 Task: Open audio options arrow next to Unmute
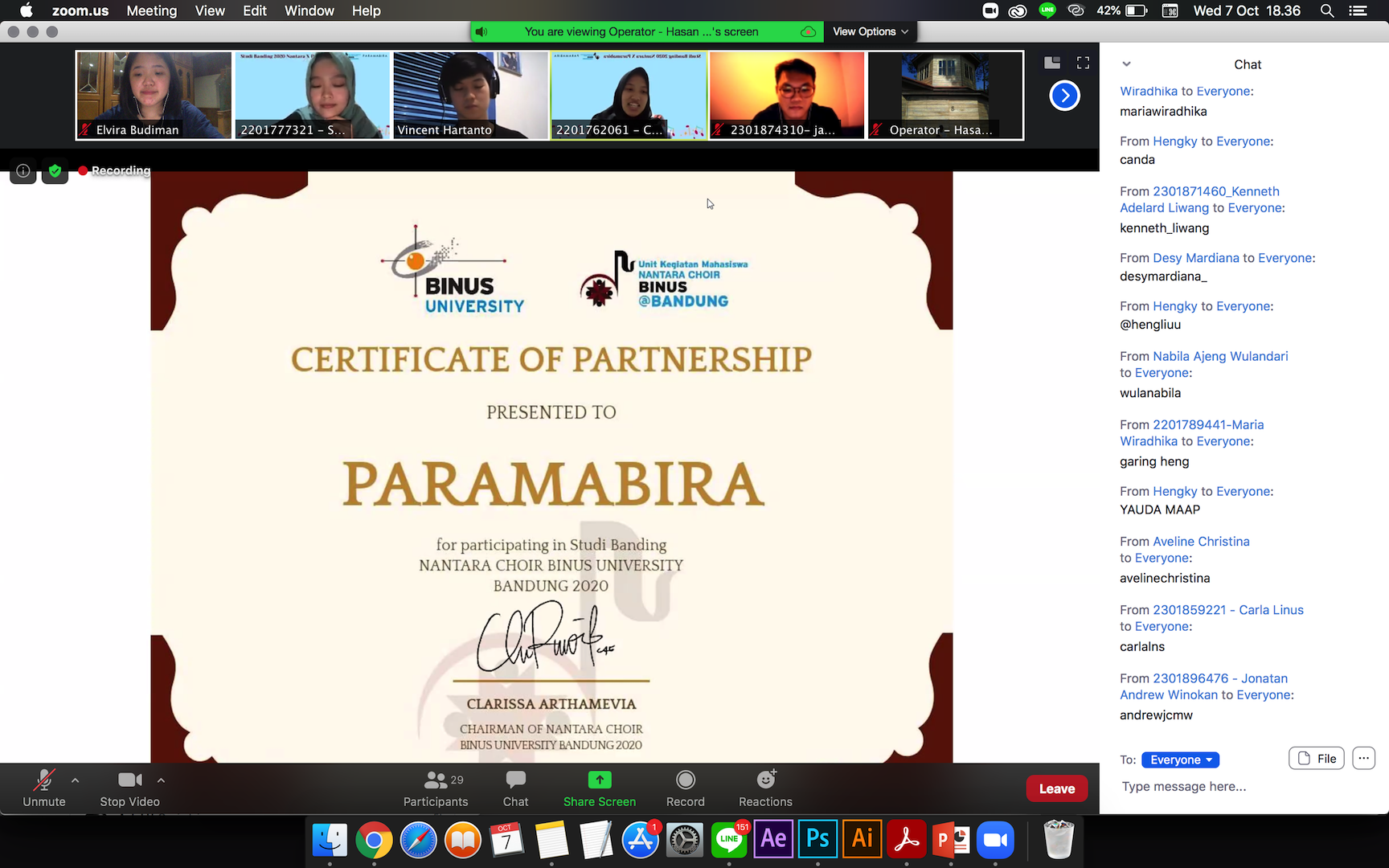(x=75, y=780)
